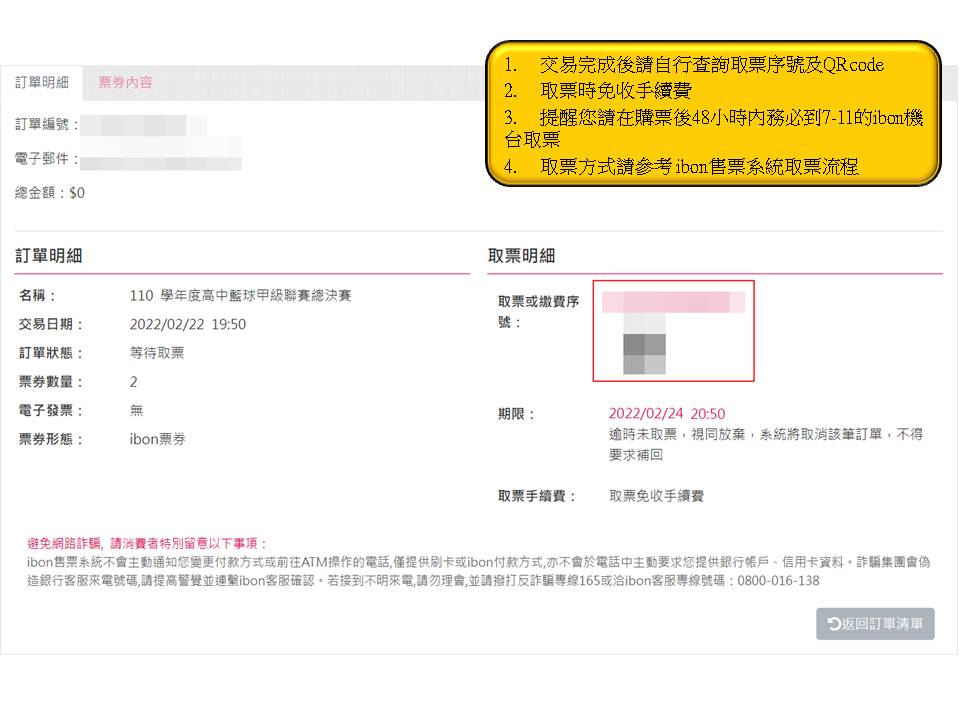
Task: Click the blurred QR code image
Action: [644, 345]
